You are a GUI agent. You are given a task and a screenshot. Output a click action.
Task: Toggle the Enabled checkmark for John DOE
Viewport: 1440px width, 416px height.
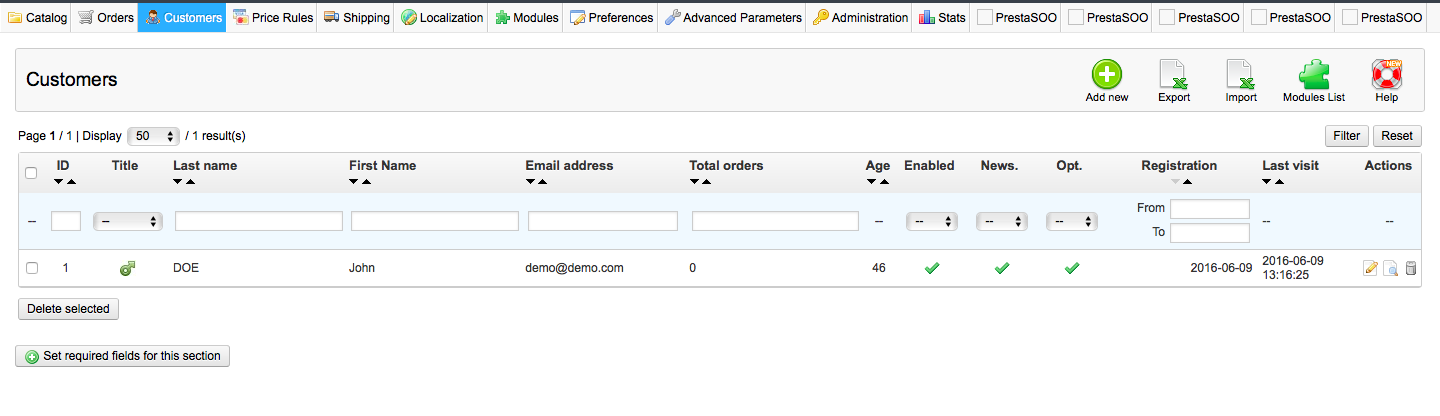click(932, 268)
